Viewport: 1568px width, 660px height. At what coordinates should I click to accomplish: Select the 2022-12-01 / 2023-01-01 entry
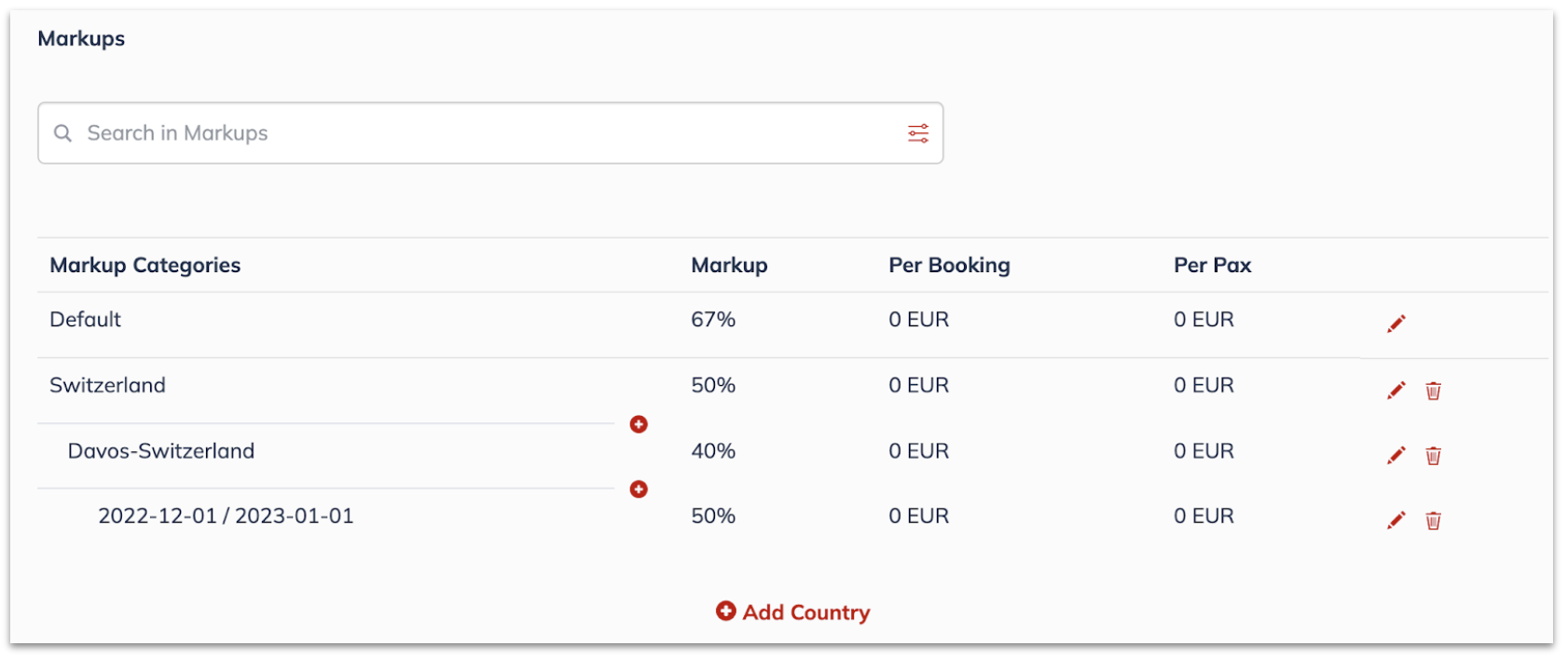(226, 516)
